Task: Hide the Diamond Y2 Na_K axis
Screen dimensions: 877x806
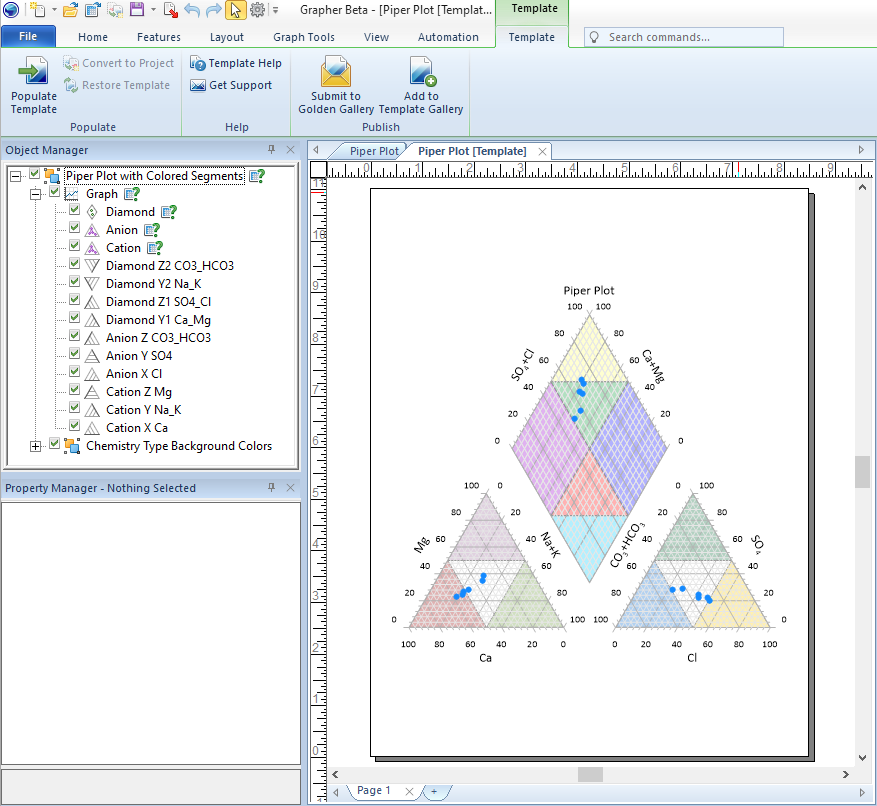Action: tap(75, 284)
